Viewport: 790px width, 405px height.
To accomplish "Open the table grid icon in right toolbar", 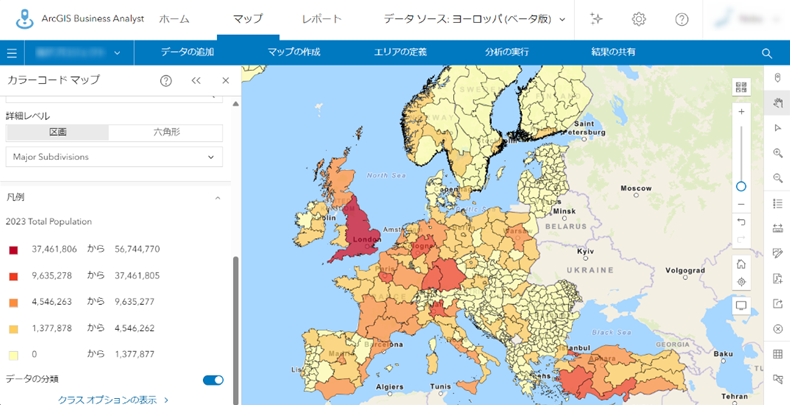I will tap(777, 354).
